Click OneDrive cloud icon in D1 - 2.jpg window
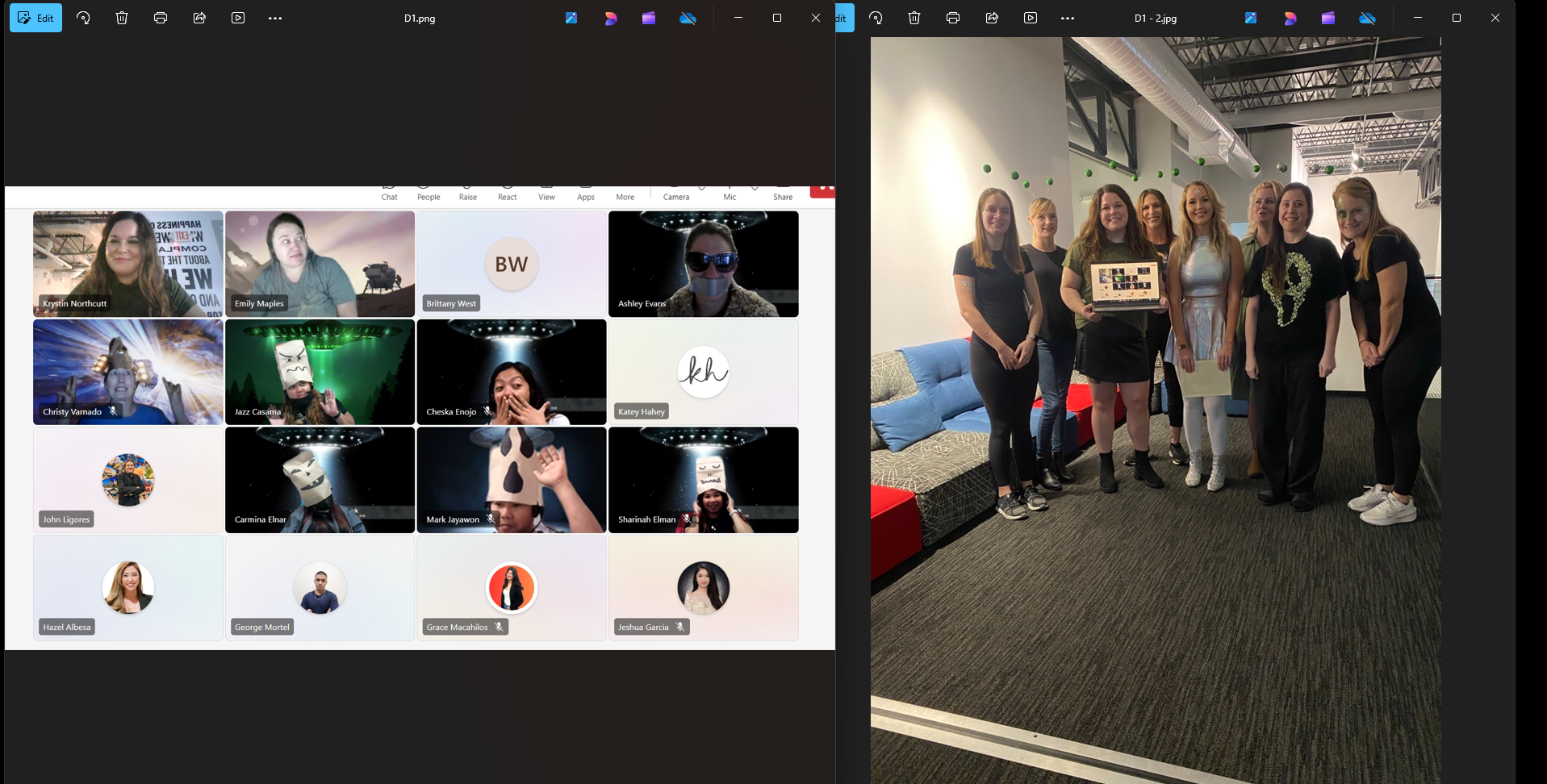 tap(1367, 18)
